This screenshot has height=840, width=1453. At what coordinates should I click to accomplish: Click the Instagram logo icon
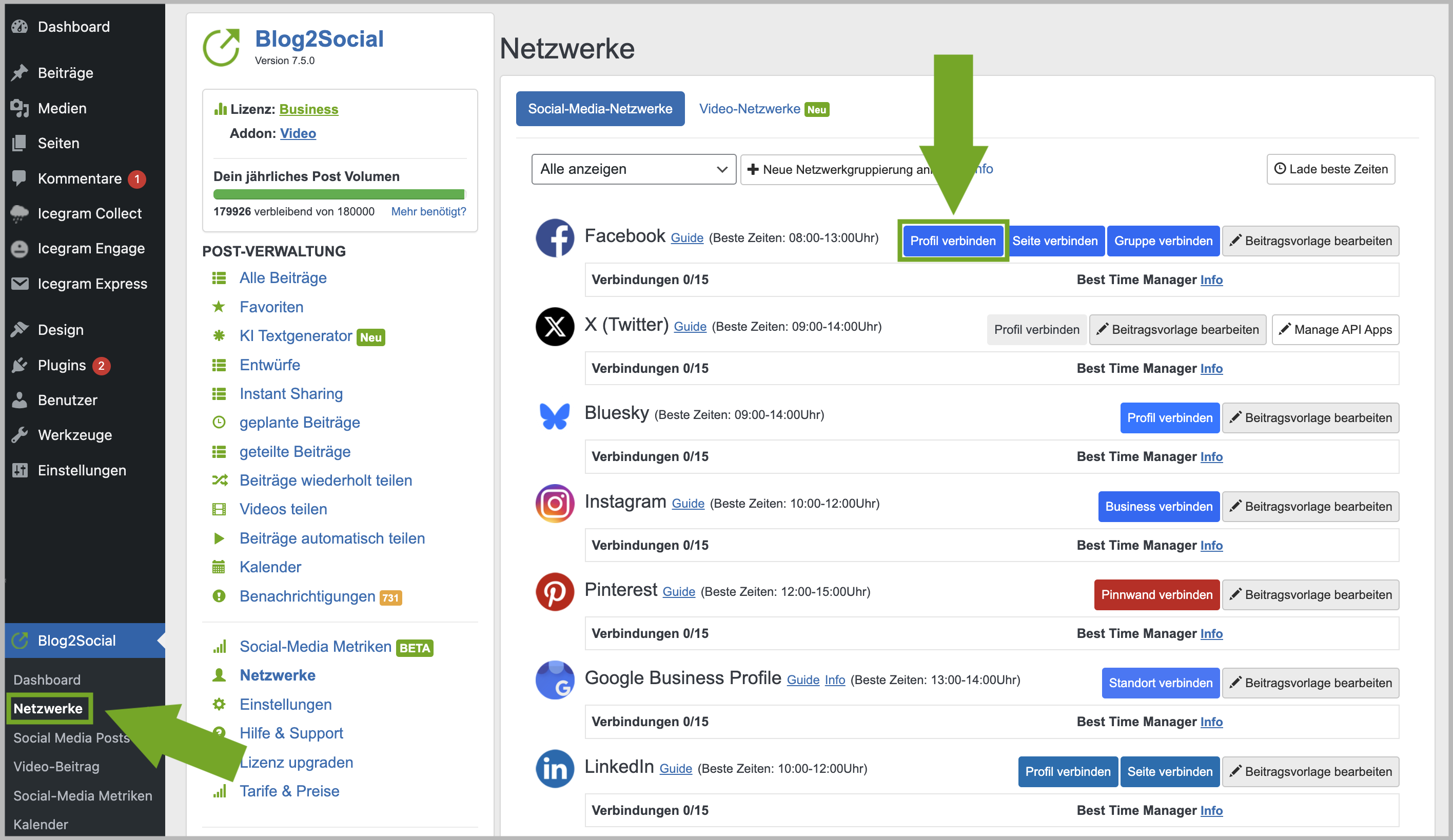click(555, 504)
